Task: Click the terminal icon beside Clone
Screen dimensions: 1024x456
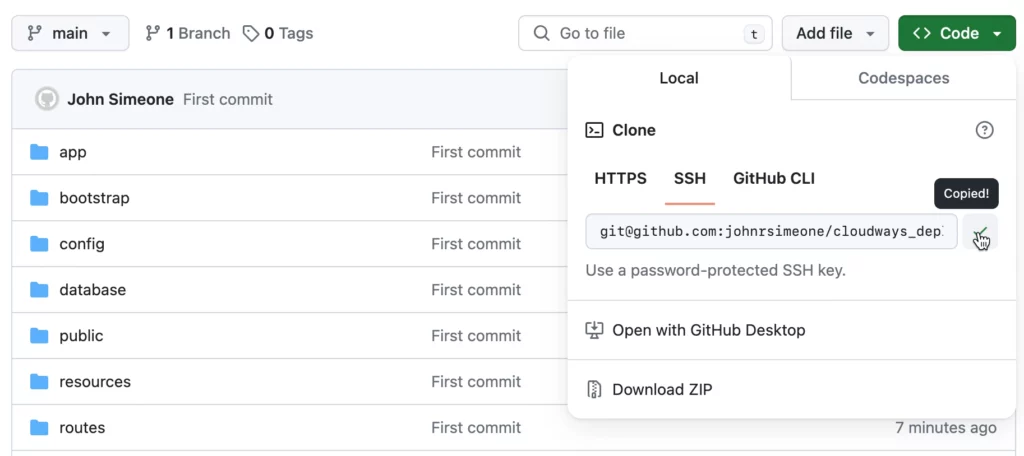Action: coord(594,130)
